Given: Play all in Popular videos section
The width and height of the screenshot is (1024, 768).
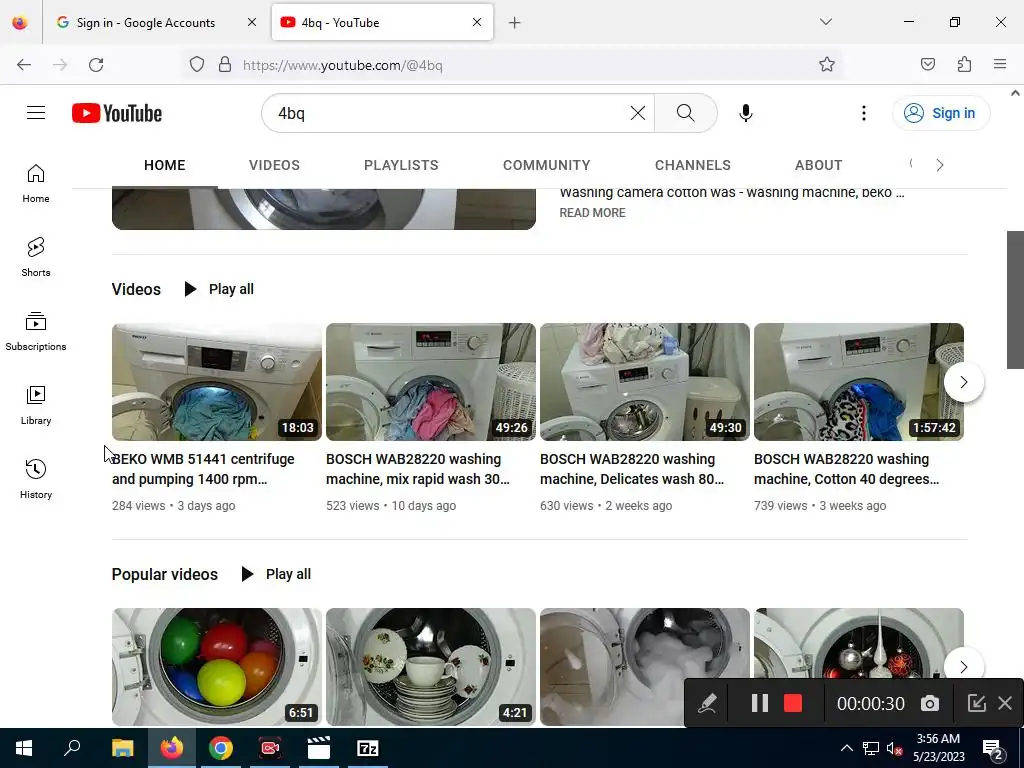Looking at the screenshot, I should 276,574.
